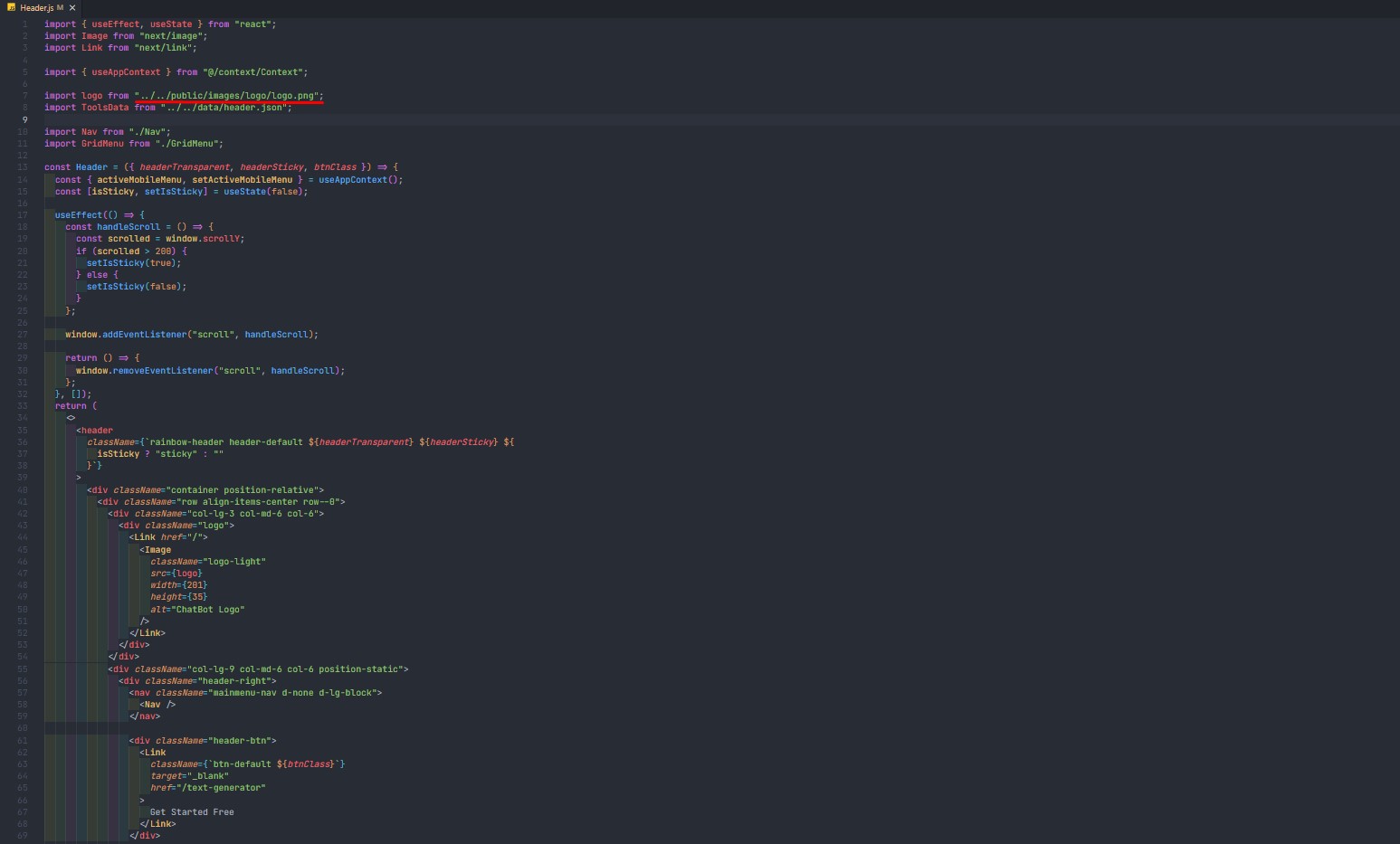
Task: Click "rainbow-header header-default" class text
Action: tap(226, 442)
